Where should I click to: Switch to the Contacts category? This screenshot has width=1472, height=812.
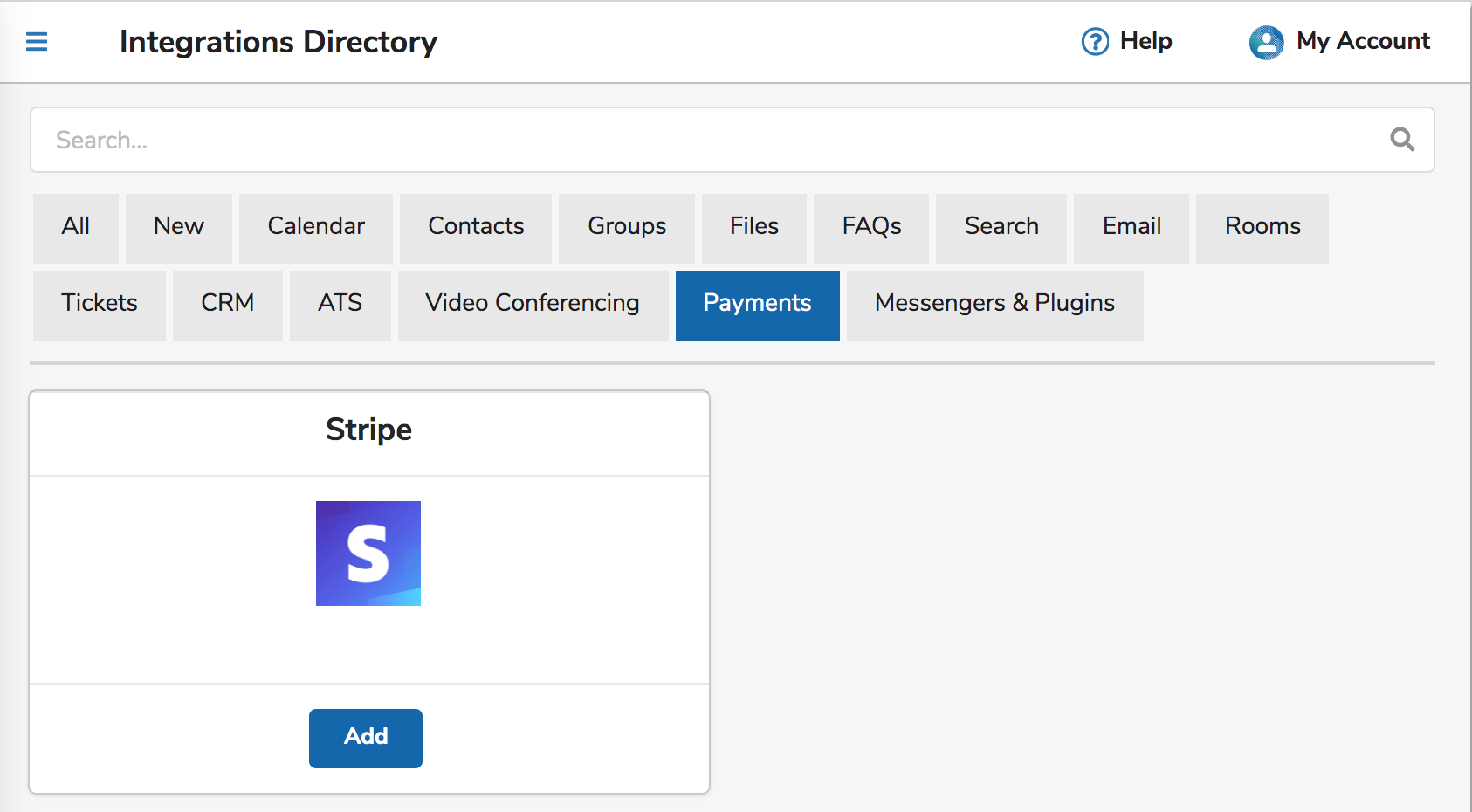pos(476,228)
